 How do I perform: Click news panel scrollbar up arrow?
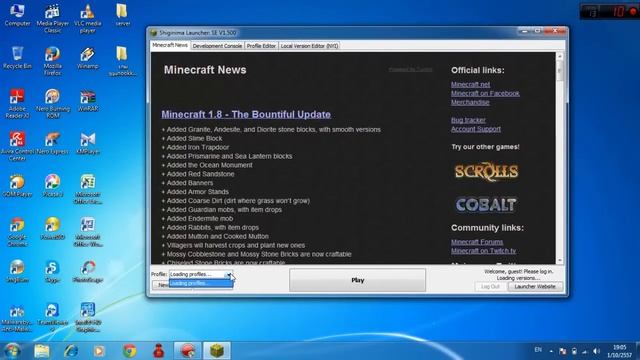(560, 56)
